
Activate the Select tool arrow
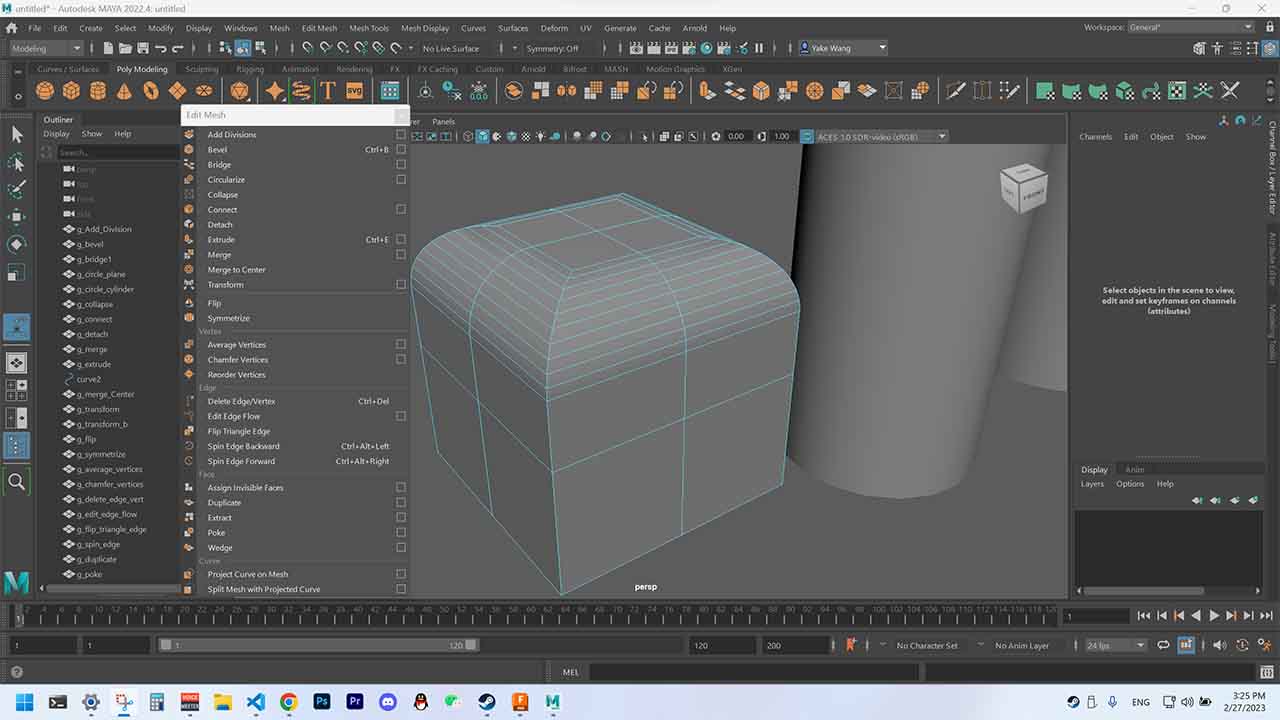pos(17,134)
